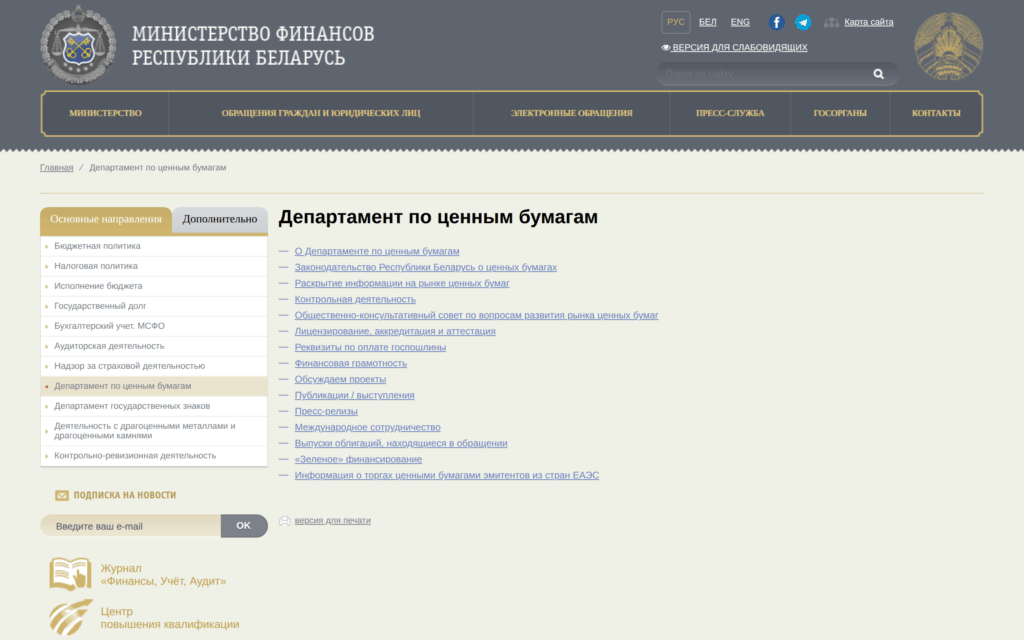Open Государственный долг in sidebar
1024x640 pixels.
pyautogui.click(x=154, y=306)
